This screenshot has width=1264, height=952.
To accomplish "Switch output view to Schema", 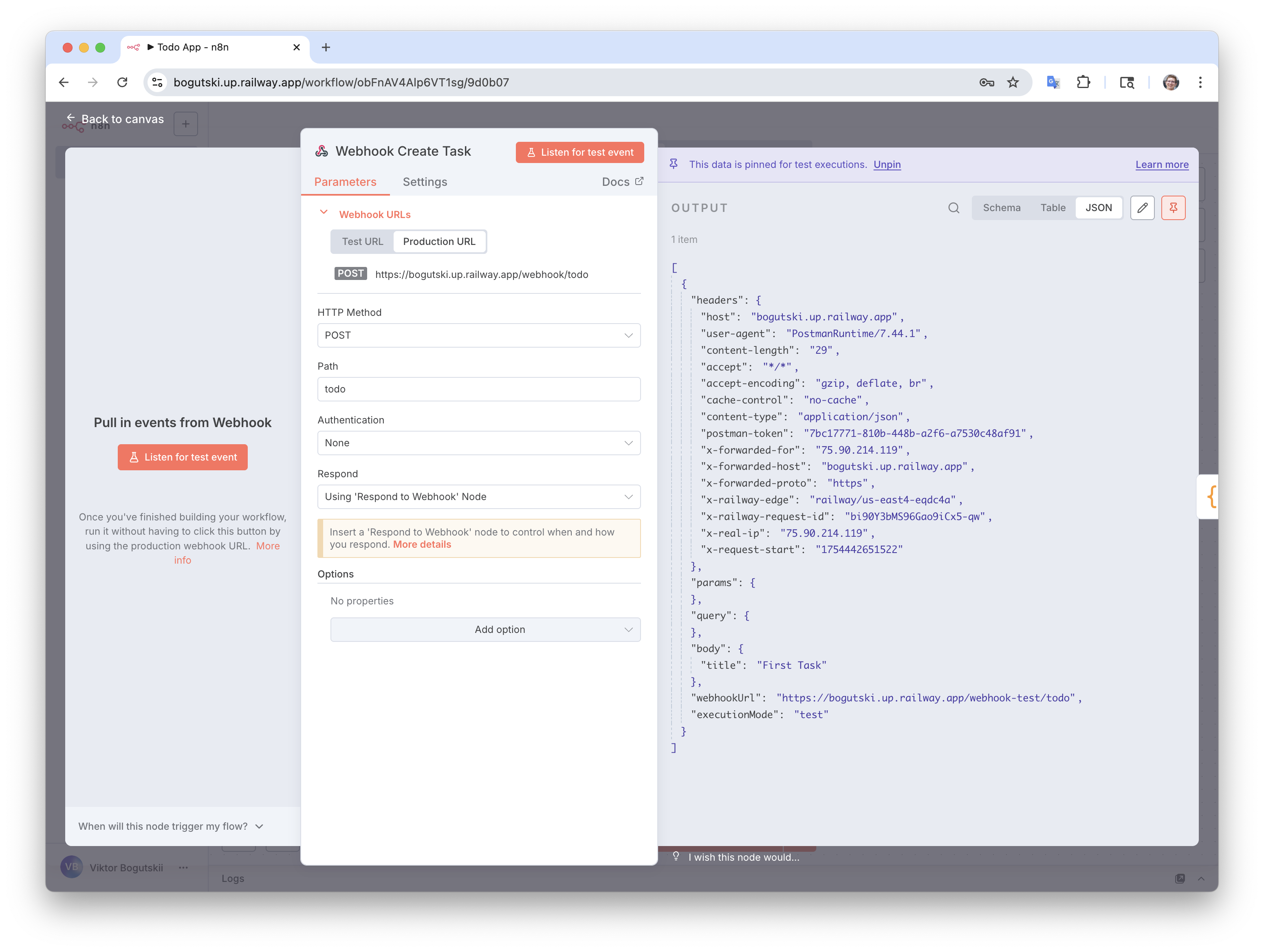I will click(x=1001, y=208).
